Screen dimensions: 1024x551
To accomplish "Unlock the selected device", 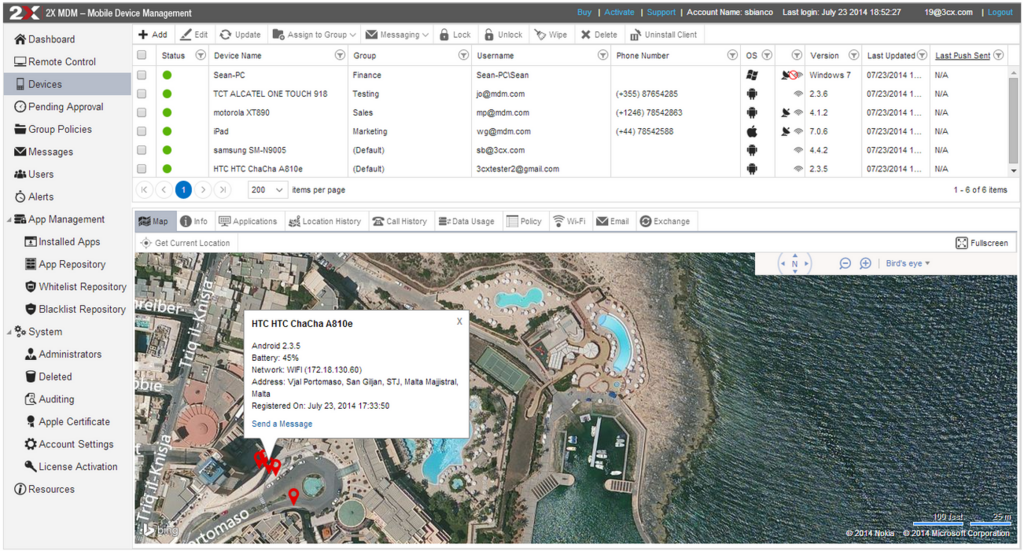I will point(503,35).
